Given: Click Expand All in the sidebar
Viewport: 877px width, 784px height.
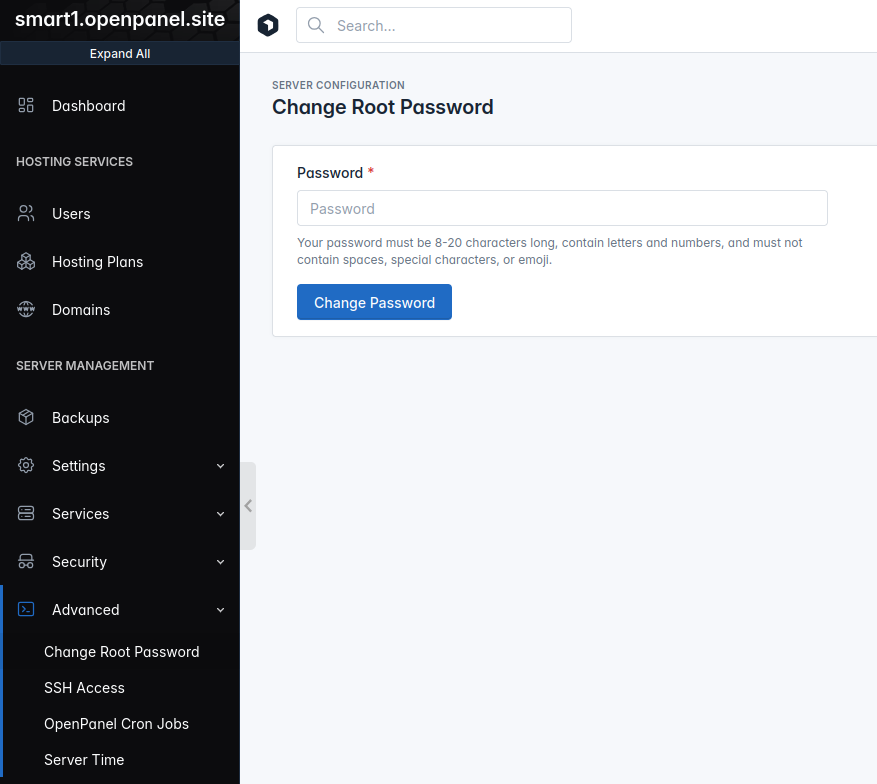Looking at the screenshot, I should (120, 54).
